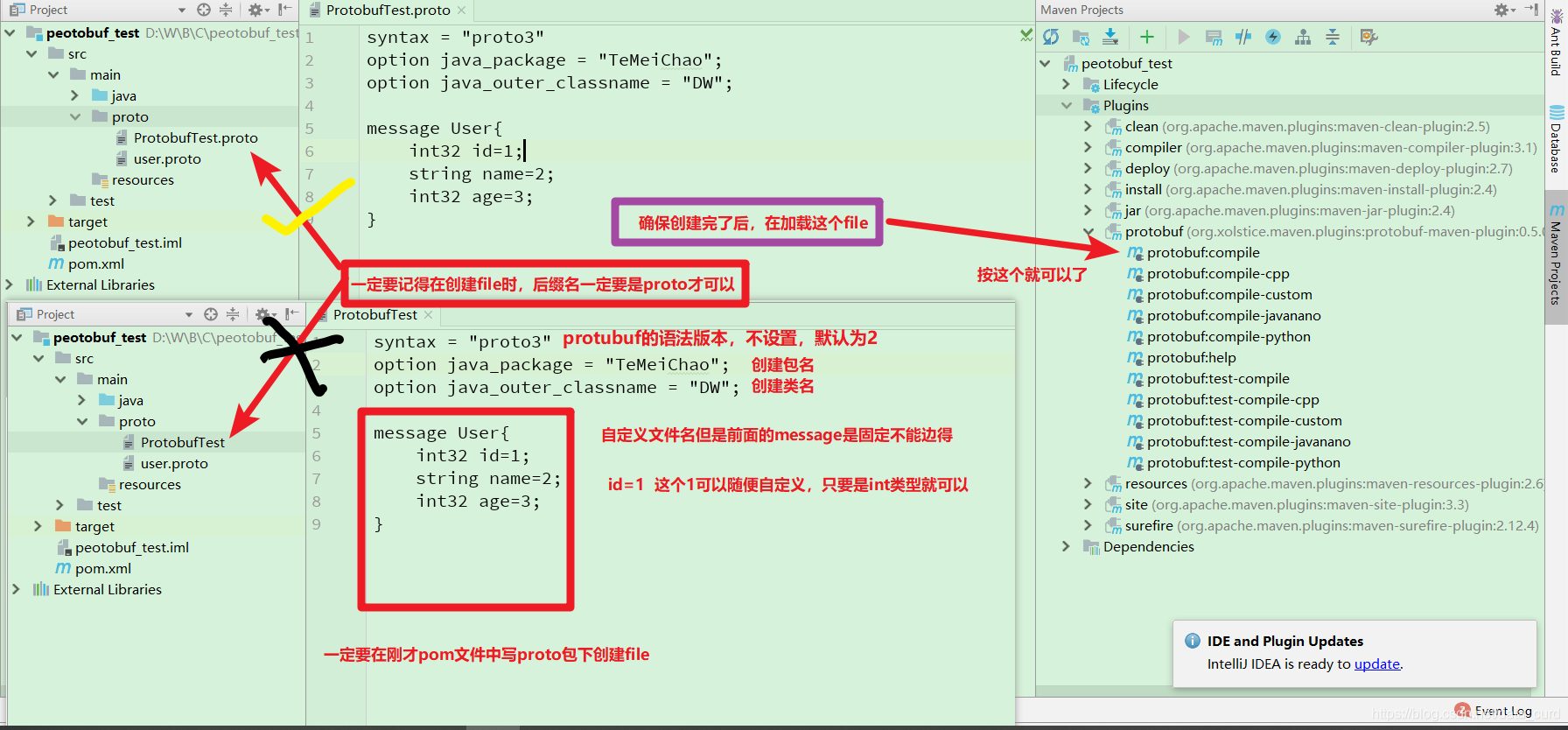This screenshot has height=730, width=1568.
Task: Select the protobuf:compile goal
Action: click(x=1203, y=253)
